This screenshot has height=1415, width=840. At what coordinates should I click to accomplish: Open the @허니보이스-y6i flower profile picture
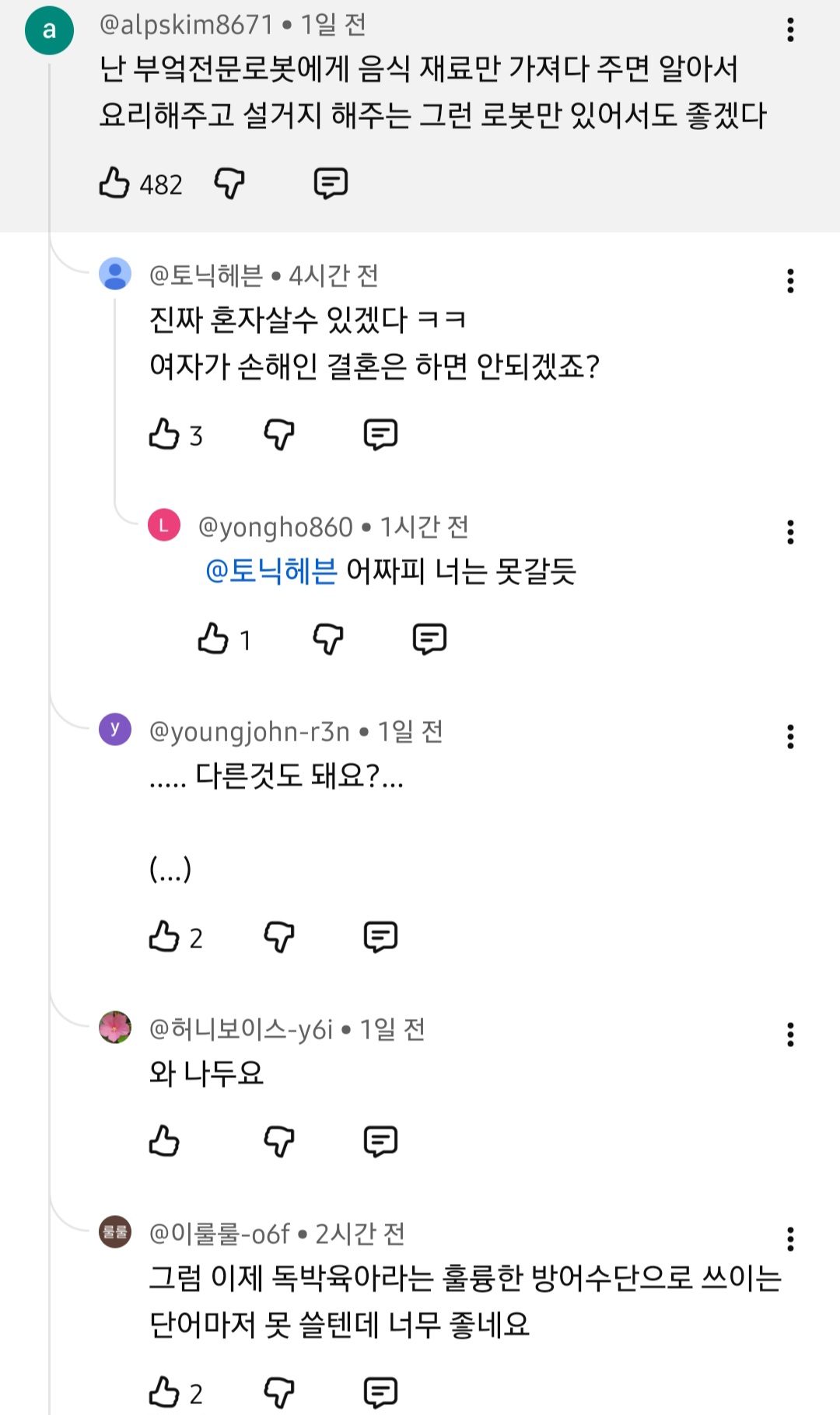(115, 1028)
